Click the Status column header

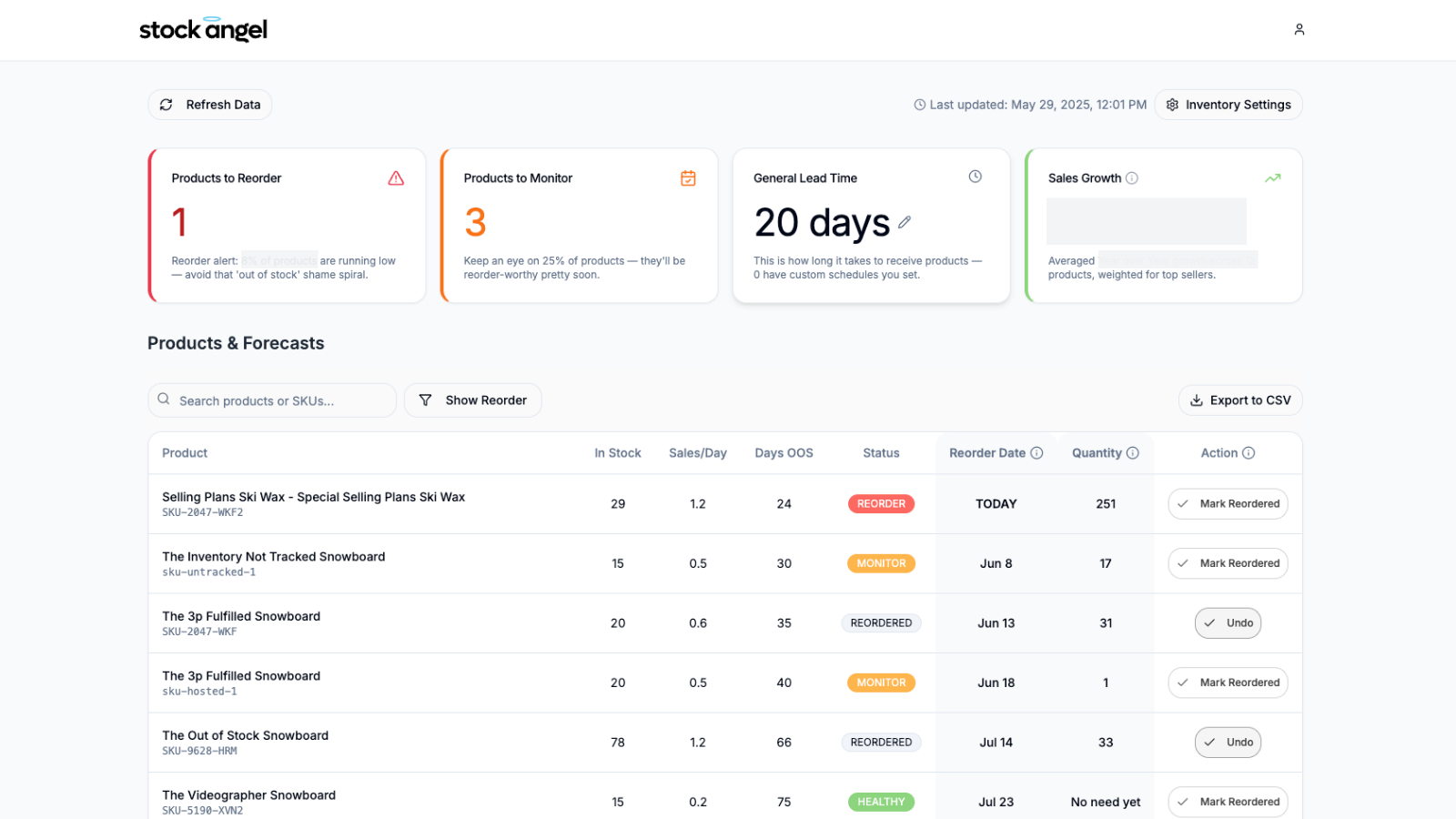(881, 453)
